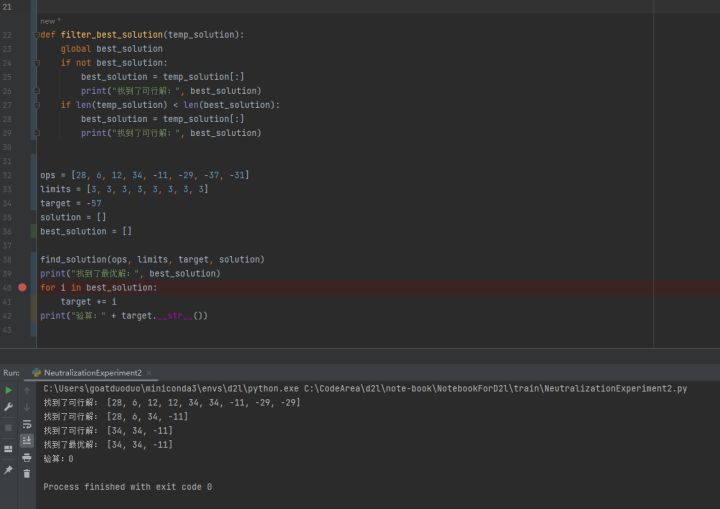The image size is (720, 509).
Task: Rerun NeutralizationExperiment2 with green play icon
Action: 8,390
